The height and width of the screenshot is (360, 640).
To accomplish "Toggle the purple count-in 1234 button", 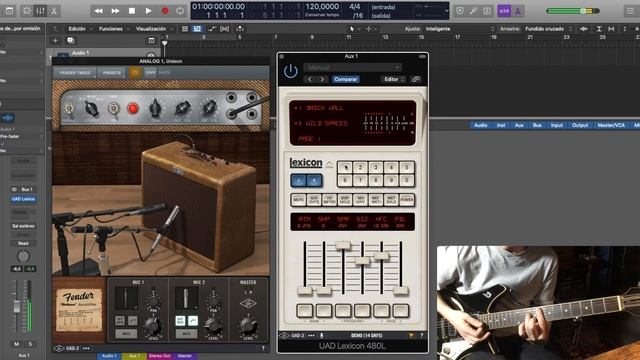I will [x=504, y=11].
